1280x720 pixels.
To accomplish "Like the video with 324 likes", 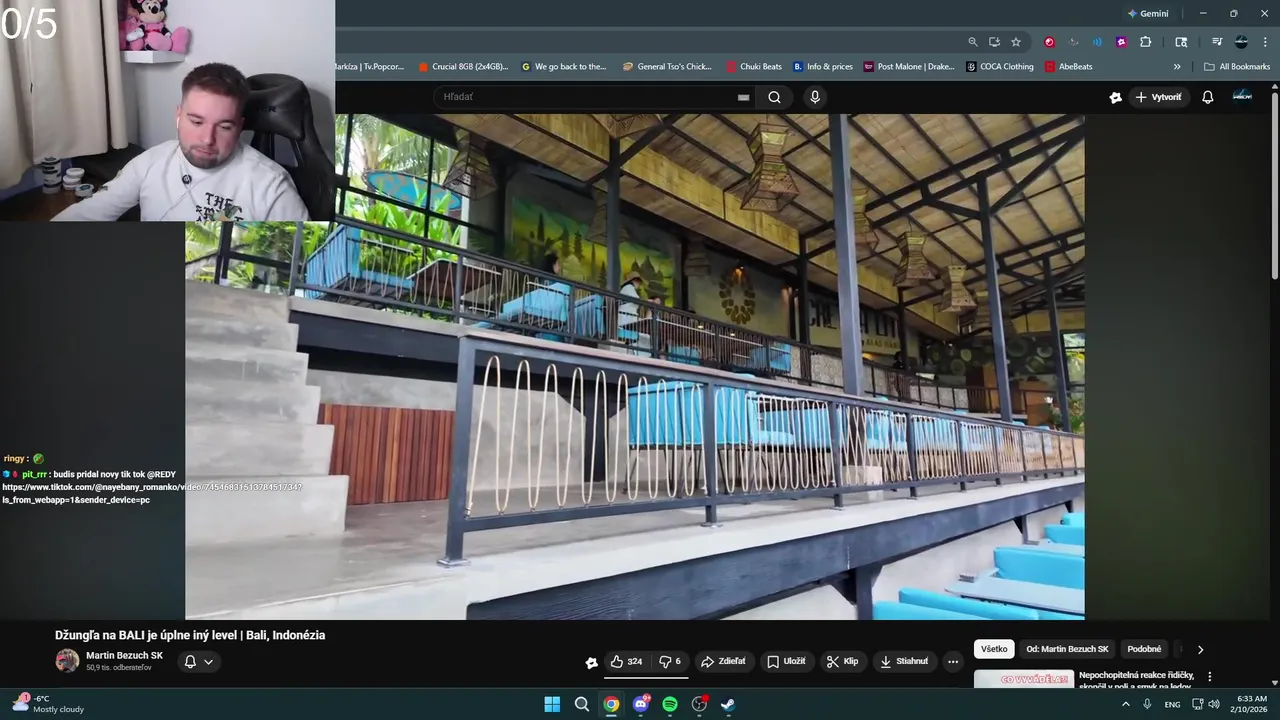I will pyautogui.click(x=626, y=661).
